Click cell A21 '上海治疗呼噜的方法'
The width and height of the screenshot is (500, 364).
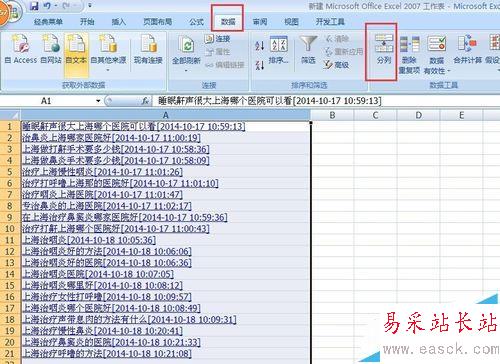click(x=165, y=353)
